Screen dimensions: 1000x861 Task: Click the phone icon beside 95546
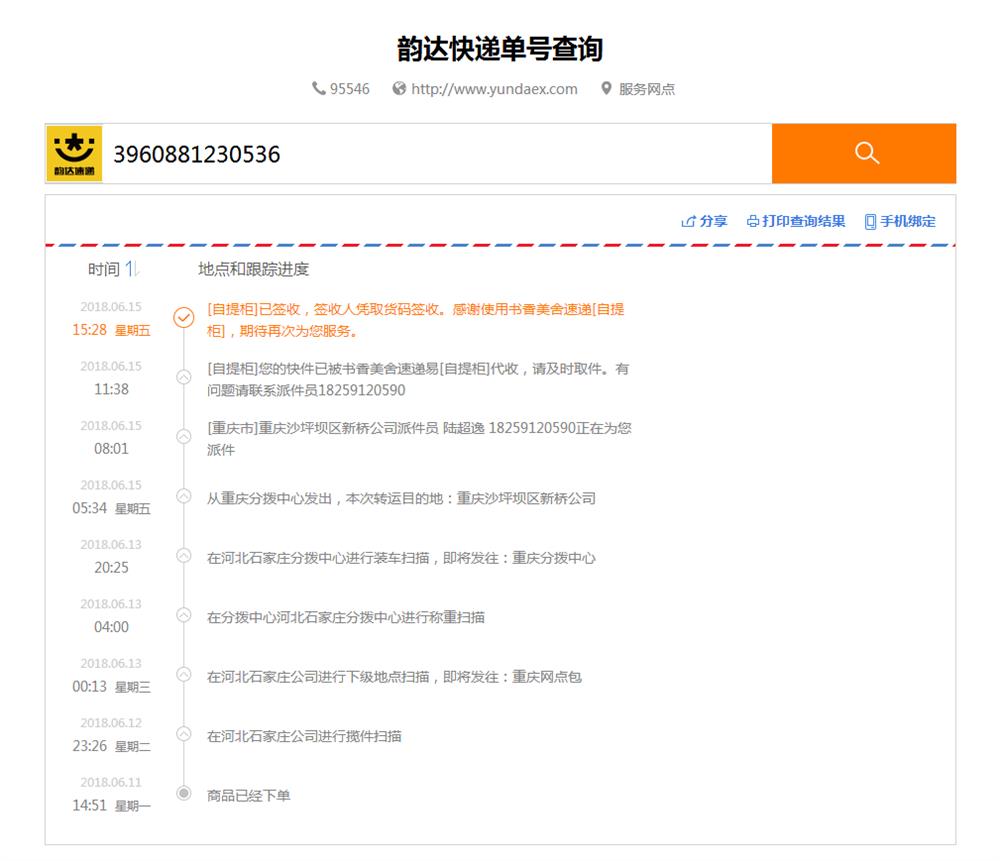(x=318, y=88)
